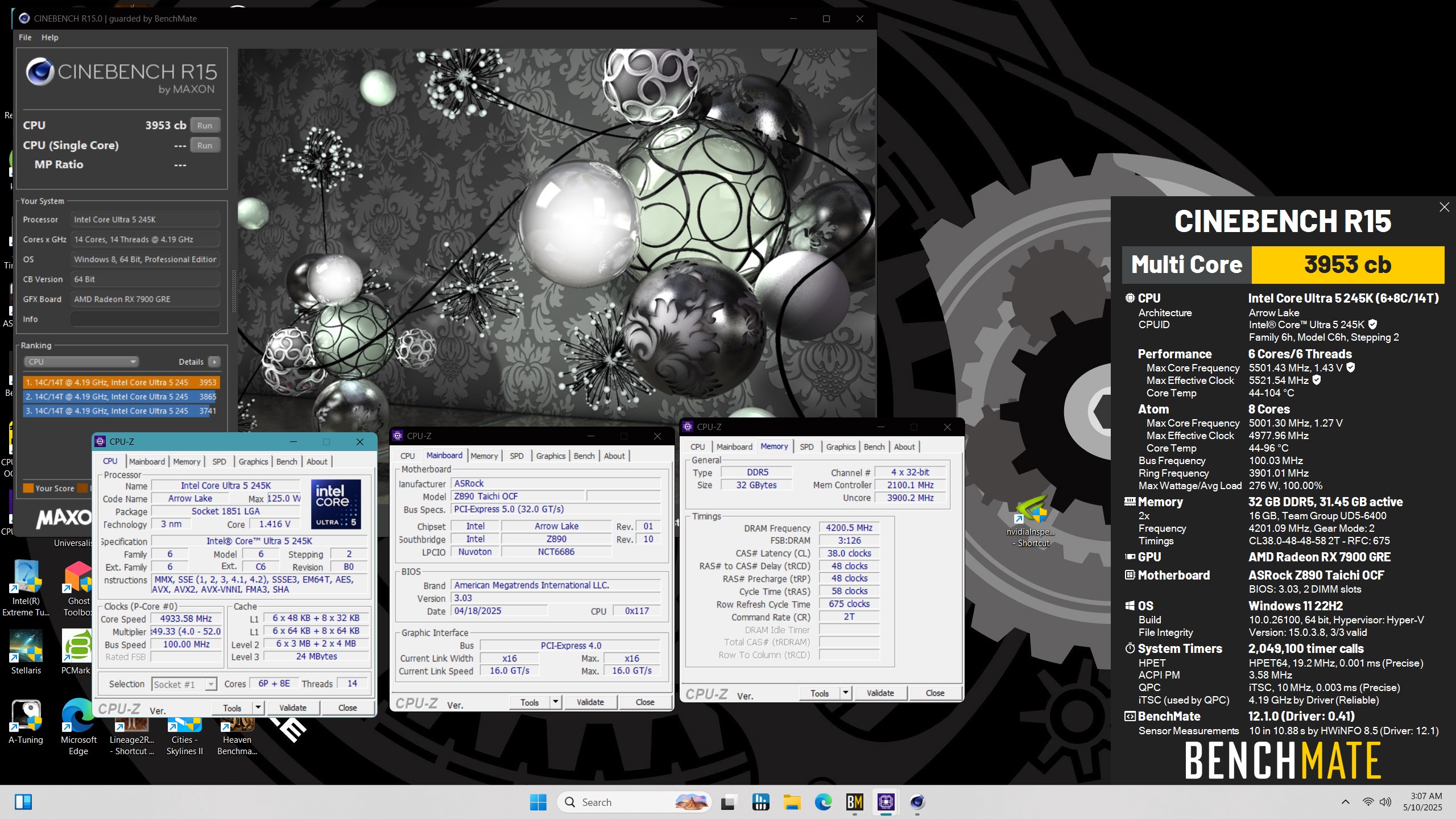This screenshot has height=819, width=1456.
Task: Open the Ranking CPU dropdown
Action: (81, 362)
